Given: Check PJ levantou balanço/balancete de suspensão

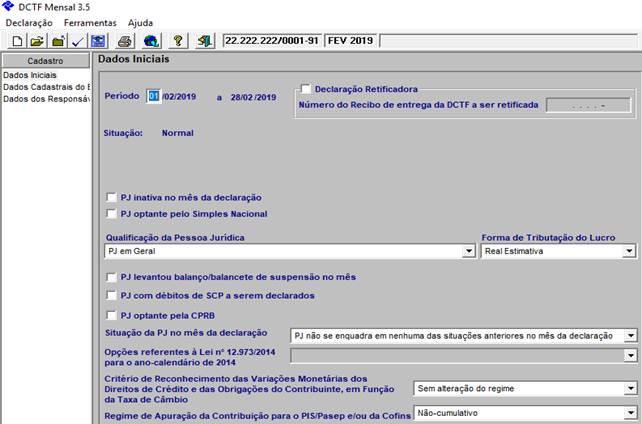Looking at the screenshot, I should click(111, 277).
